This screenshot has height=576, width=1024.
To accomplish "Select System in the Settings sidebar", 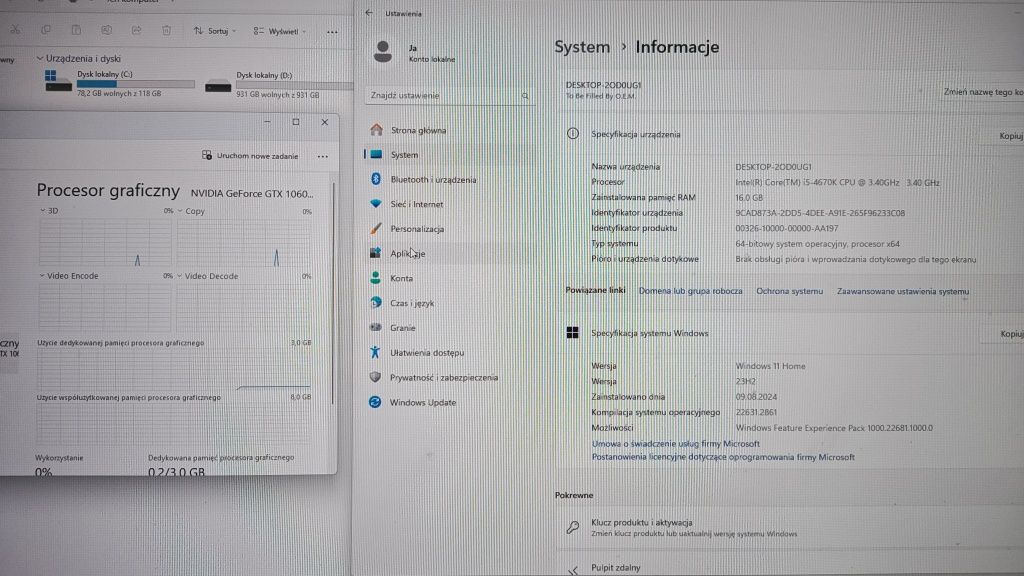I will (x=449, y=155).
